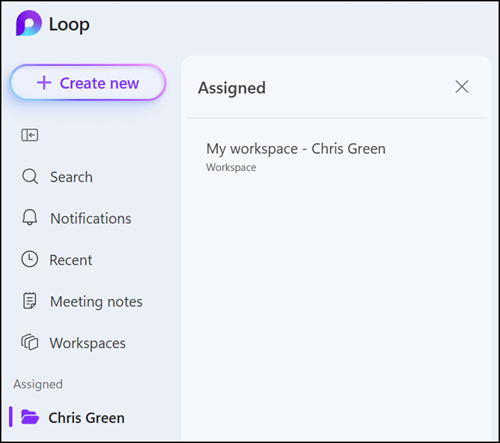This screenshot has height=443, width=500.
Task: Click the purple folder icon beside Chris Green
Action: click(x=30, y=417)
